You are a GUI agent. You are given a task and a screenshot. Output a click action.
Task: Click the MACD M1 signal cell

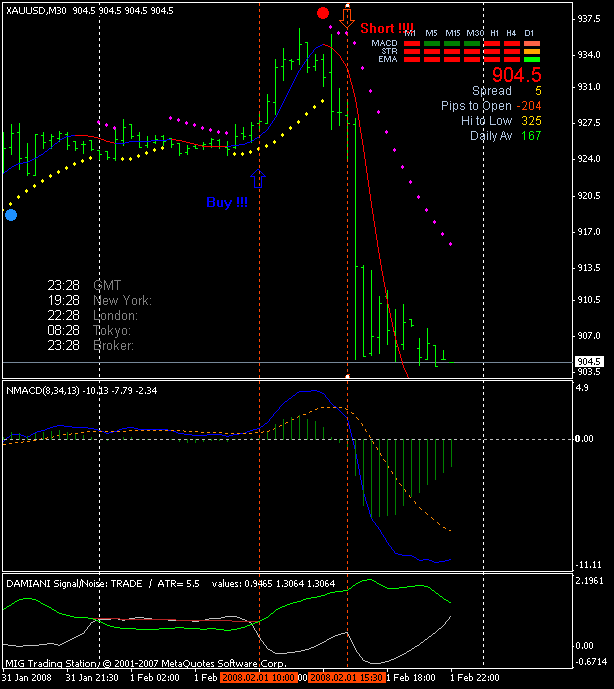412,44
